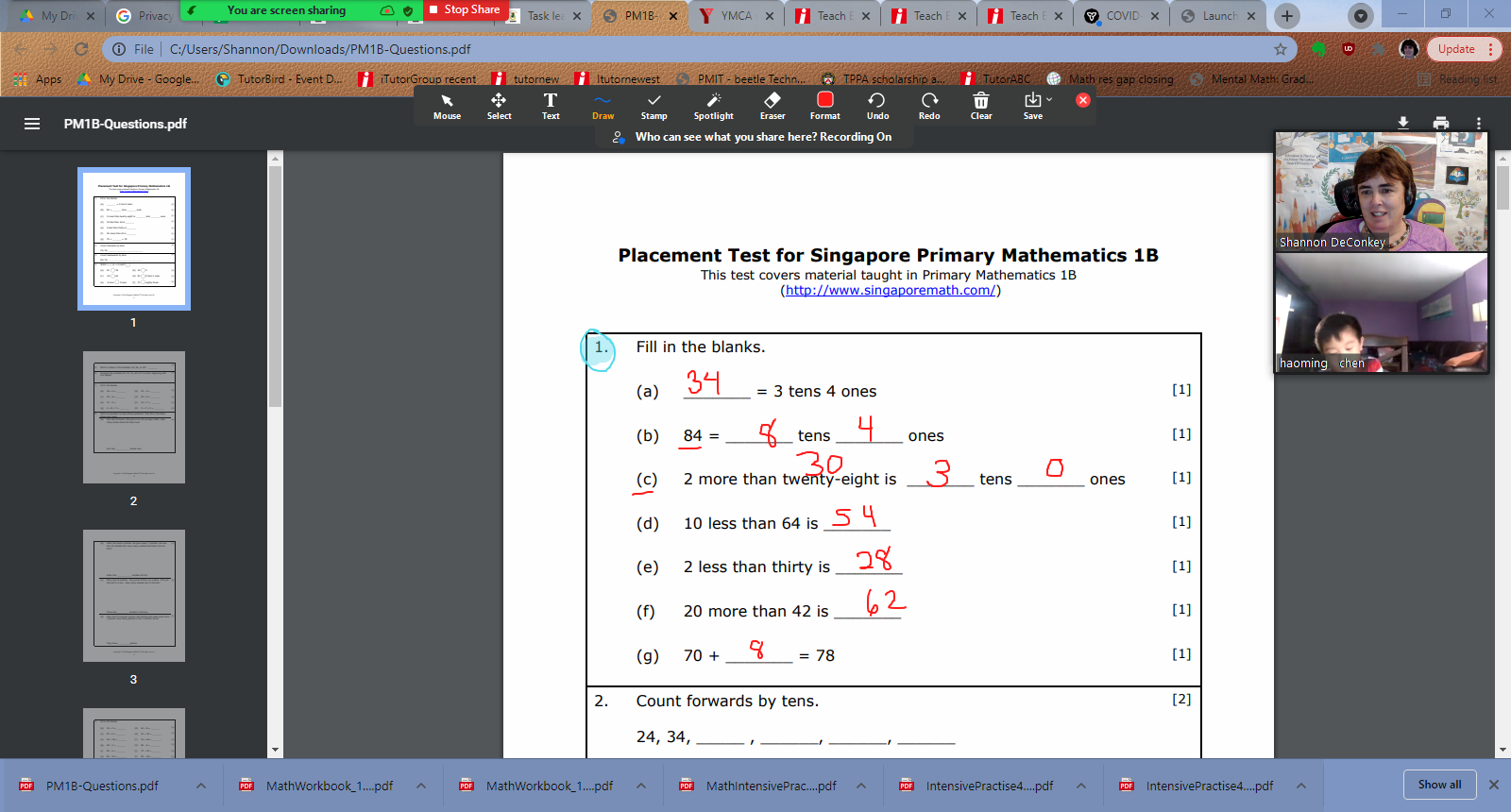This screenshot has width=1511, height=812.
Task: Open PM1B-Questions.pdf download item
Action: coord(102,786)
